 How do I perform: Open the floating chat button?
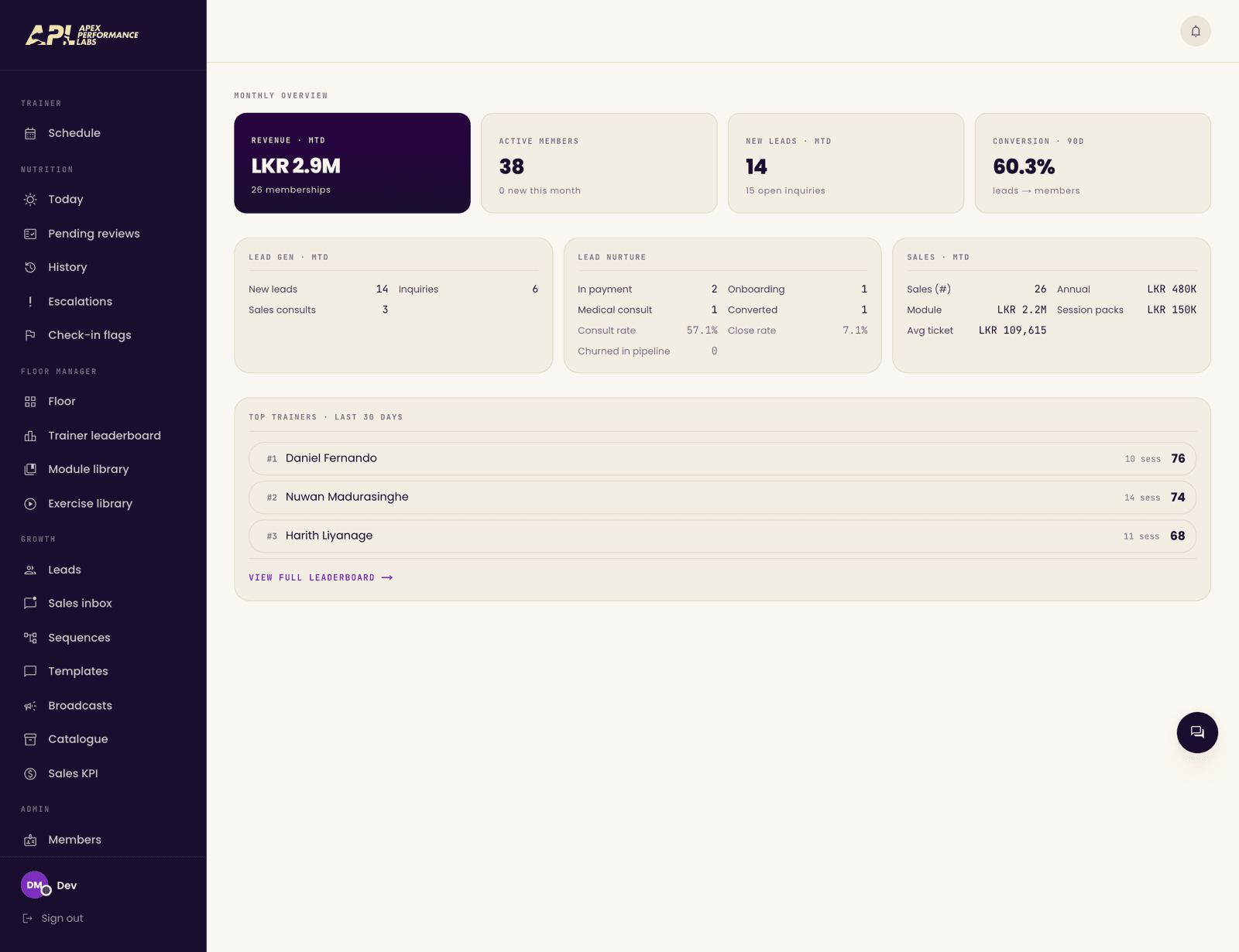click(x=1196, y=732)
